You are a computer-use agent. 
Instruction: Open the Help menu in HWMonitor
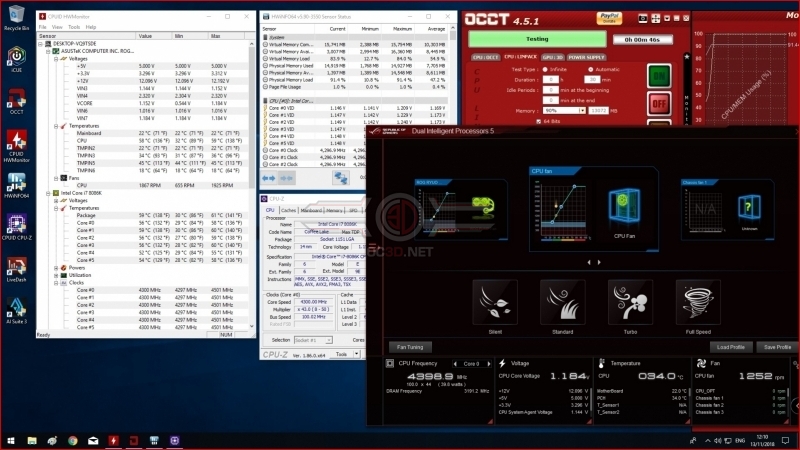(x=91, y=27)
